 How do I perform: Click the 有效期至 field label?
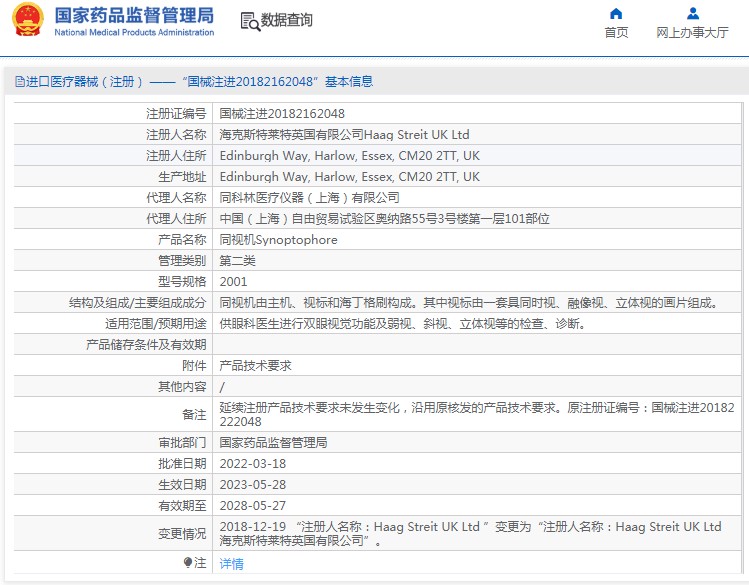182,506
